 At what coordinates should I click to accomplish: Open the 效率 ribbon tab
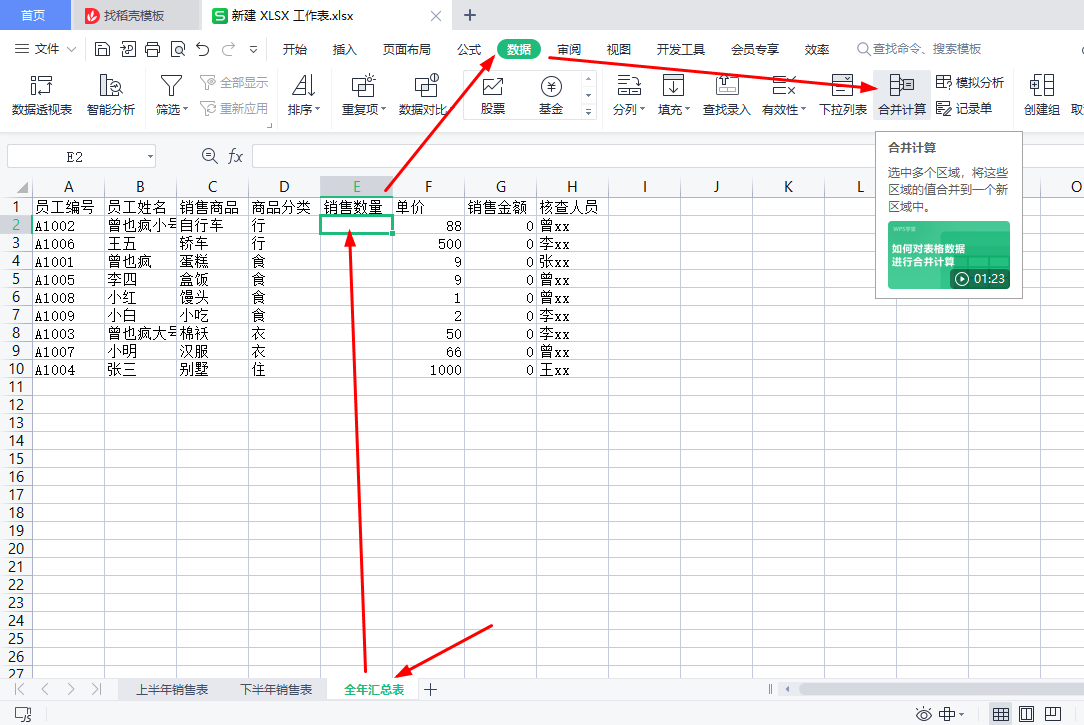point(816,49)
